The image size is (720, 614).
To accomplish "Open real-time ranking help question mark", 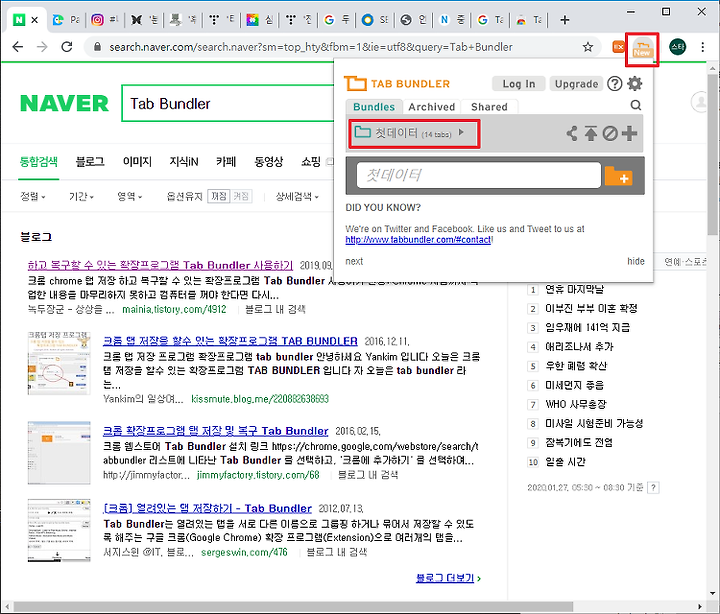I will [x=653, y=488].
